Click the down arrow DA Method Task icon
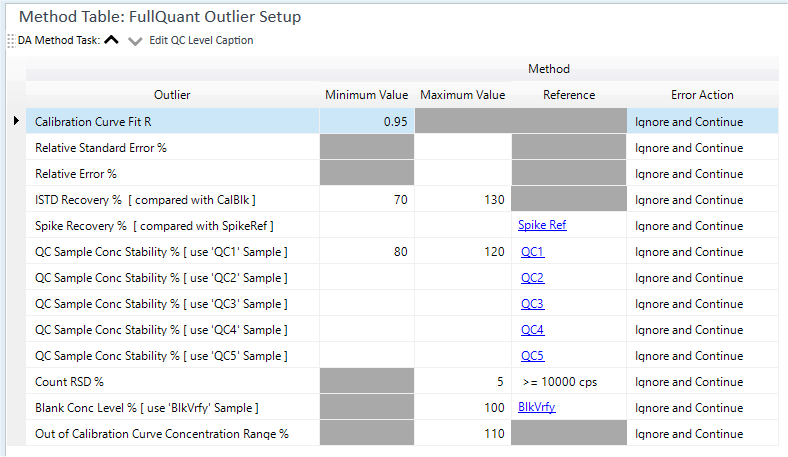The image size is (788, 457). coord(135,41)
